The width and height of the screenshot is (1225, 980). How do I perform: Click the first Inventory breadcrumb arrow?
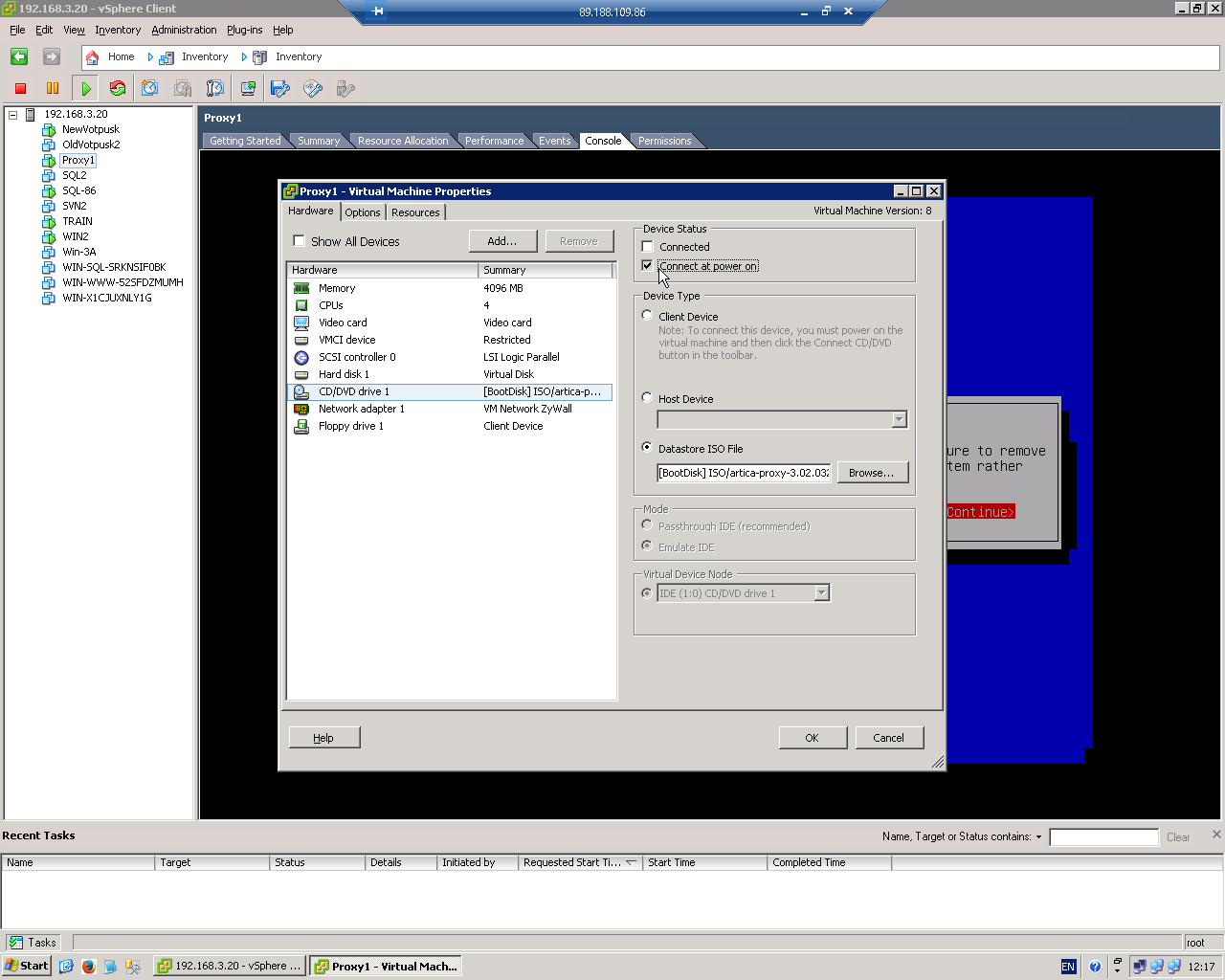[x=150, y=57]
